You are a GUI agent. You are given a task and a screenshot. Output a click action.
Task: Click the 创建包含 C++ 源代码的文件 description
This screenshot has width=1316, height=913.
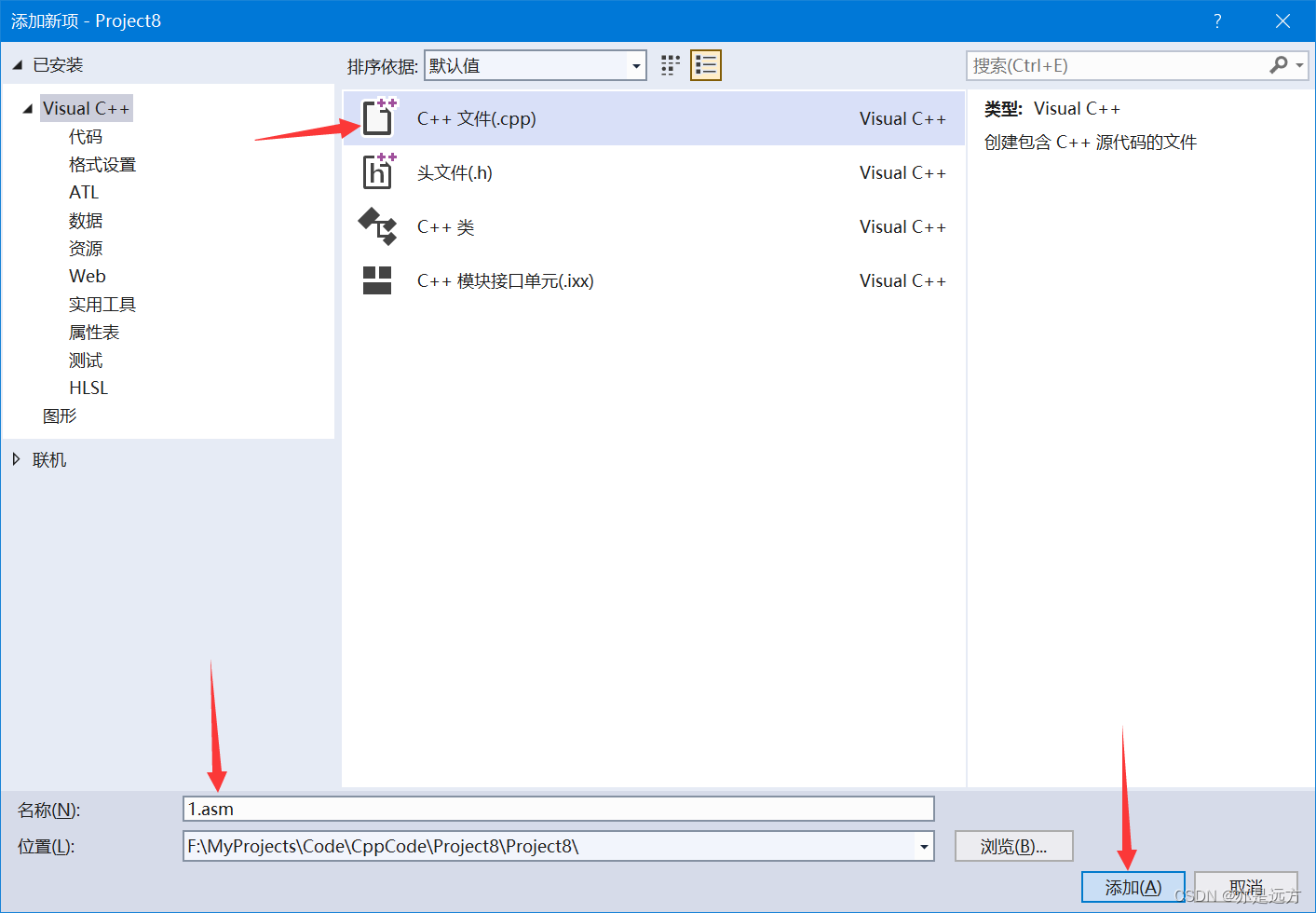click(x=1091, y=142)
